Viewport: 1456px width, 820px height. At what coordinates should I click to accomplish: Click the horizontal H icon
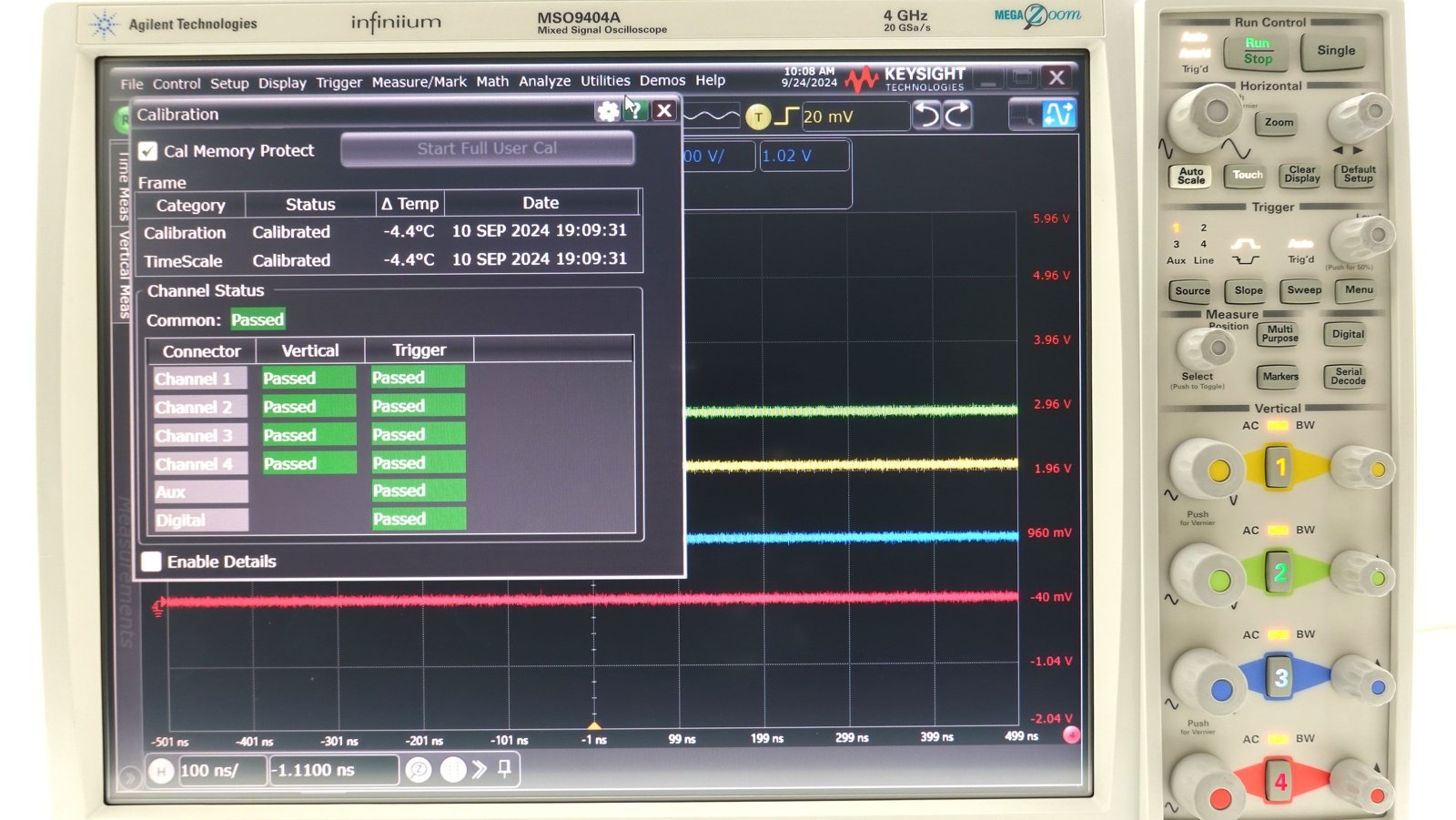(161, 772)
